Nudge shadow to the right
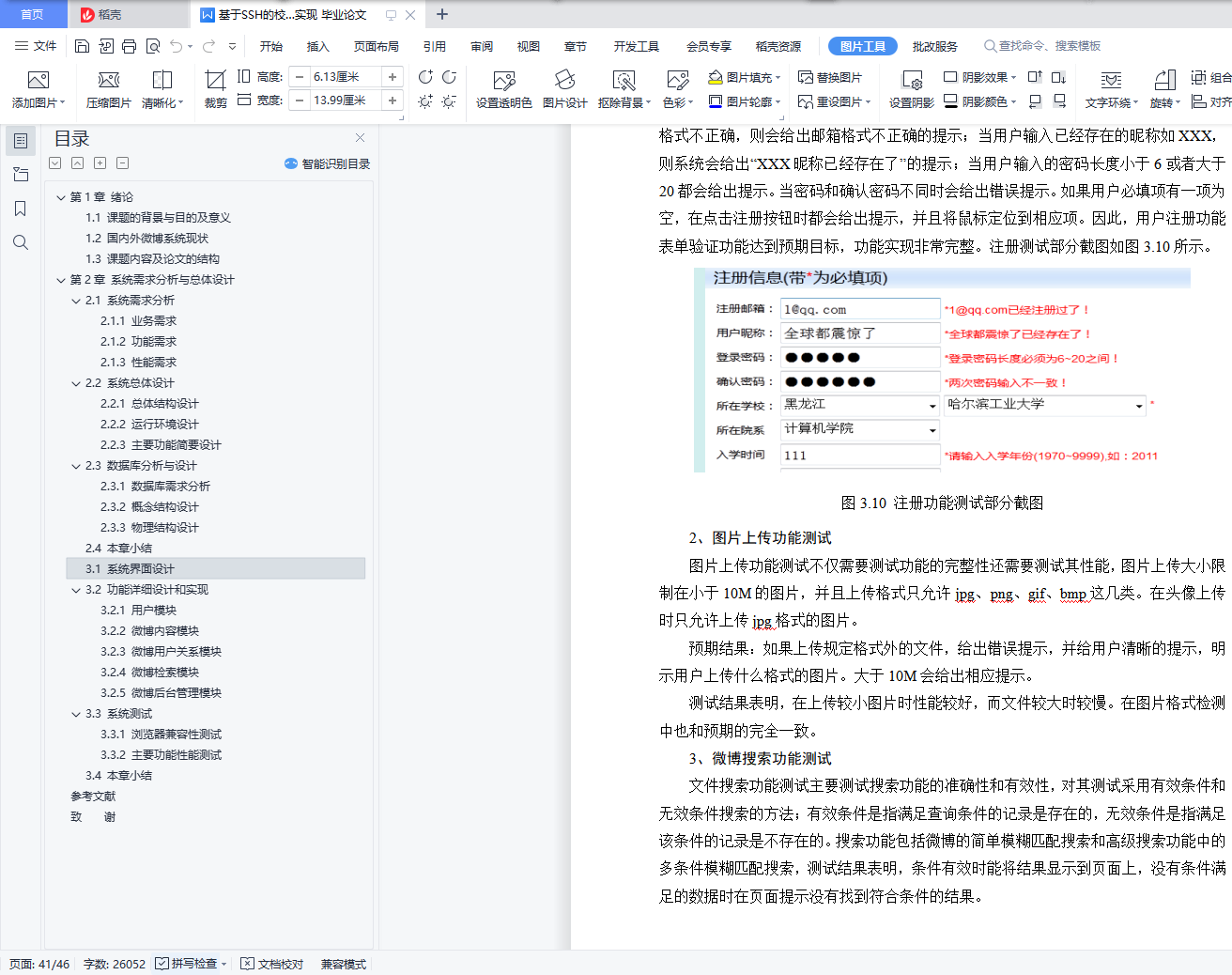1232x975 pixels. (1058, 101)
